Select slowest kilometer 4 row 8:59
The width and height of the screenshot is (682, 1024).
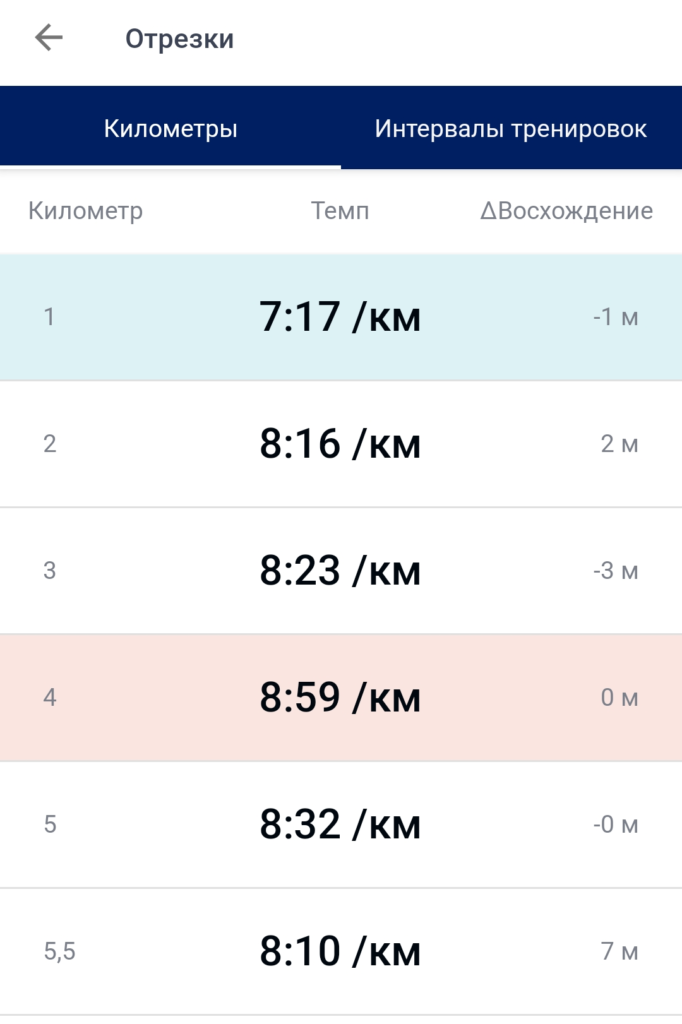[341, 697]
